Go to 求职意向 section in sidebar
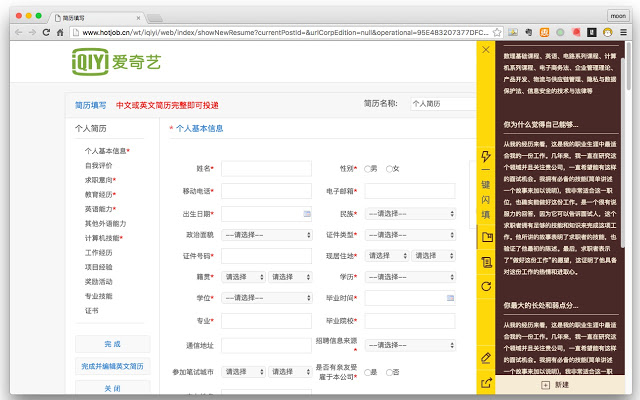 click(x=100, y=180)
